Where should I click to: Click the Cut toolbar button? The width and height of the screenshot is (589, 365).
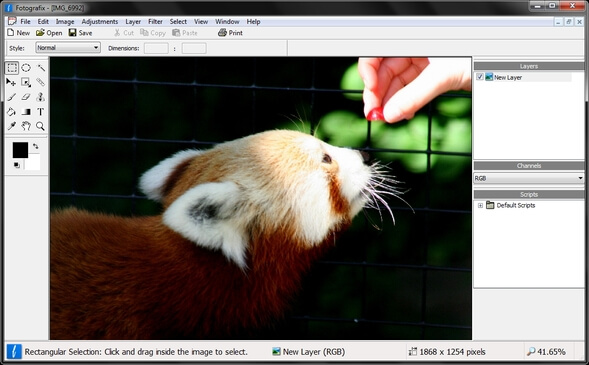tap(124, 33)
